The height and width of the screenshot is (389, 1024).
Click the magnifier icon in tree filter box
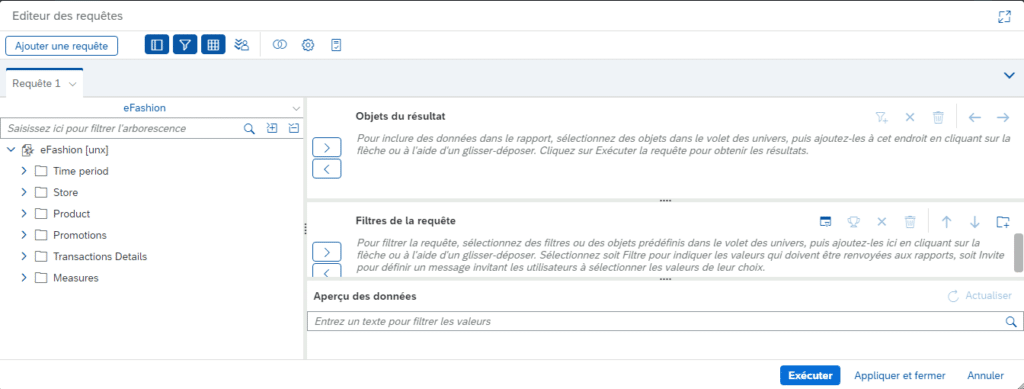point(249,129)
